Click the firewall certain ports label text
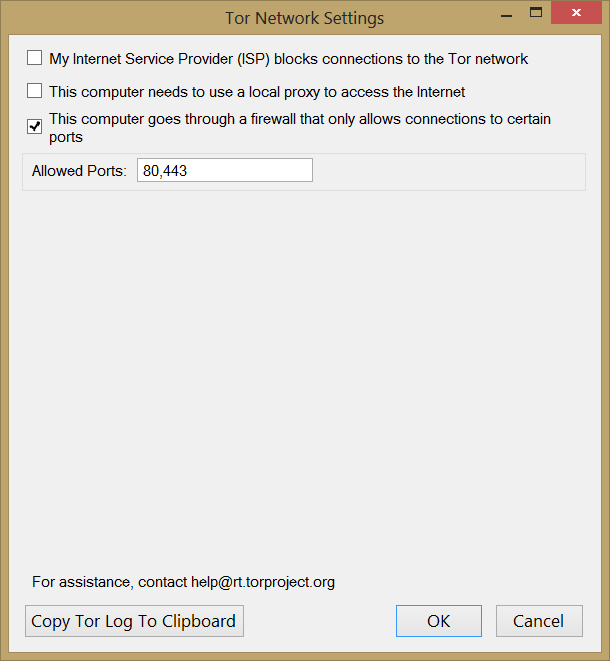Screen dimensions: 610x661 pyautogui.click(x=300, y=120)
